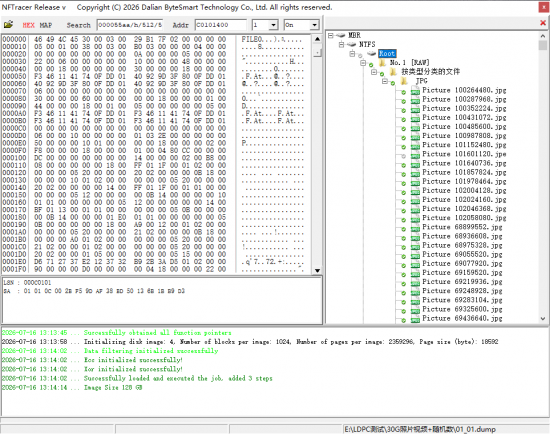Viewport: 550px width, 434px height.
Task: Select Picture 69077920.jpg in file tree
Action: [x=462, y=263]
